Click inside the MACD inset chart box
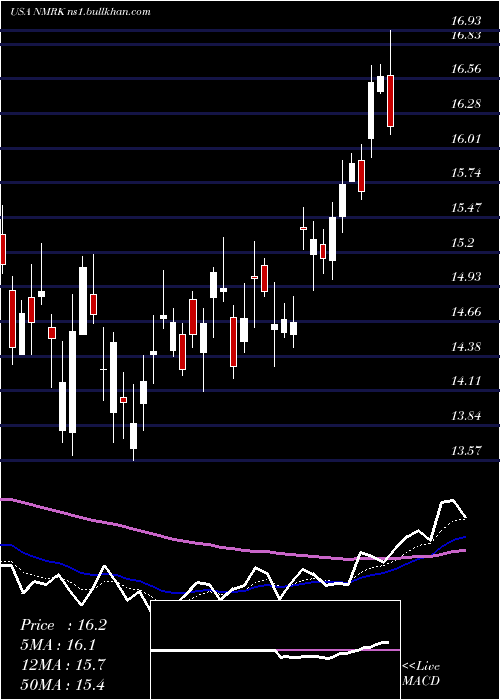 click(x=275, y=650)
